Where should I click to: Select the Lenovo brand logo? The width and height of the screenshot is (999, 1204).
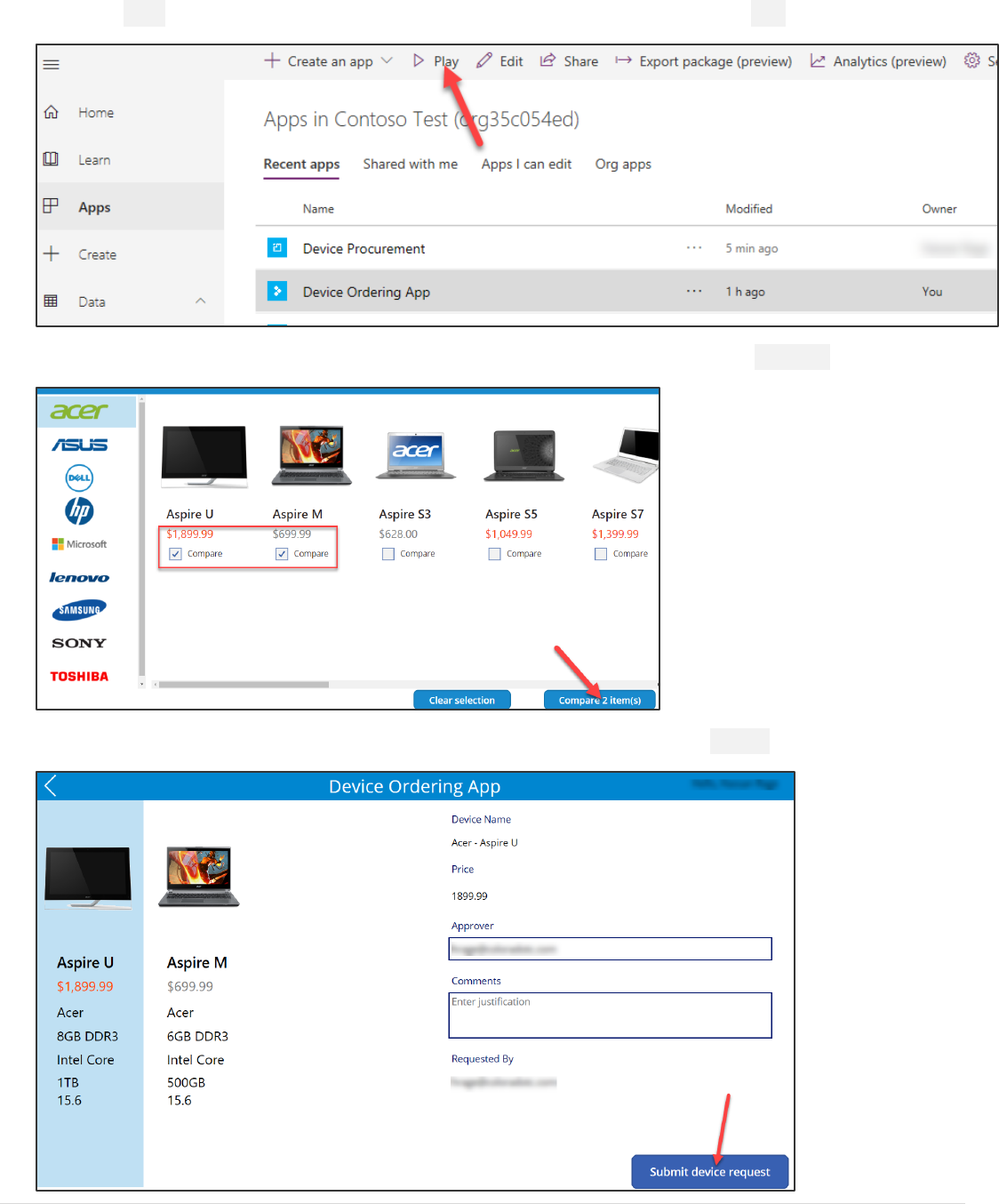point(79,577)
